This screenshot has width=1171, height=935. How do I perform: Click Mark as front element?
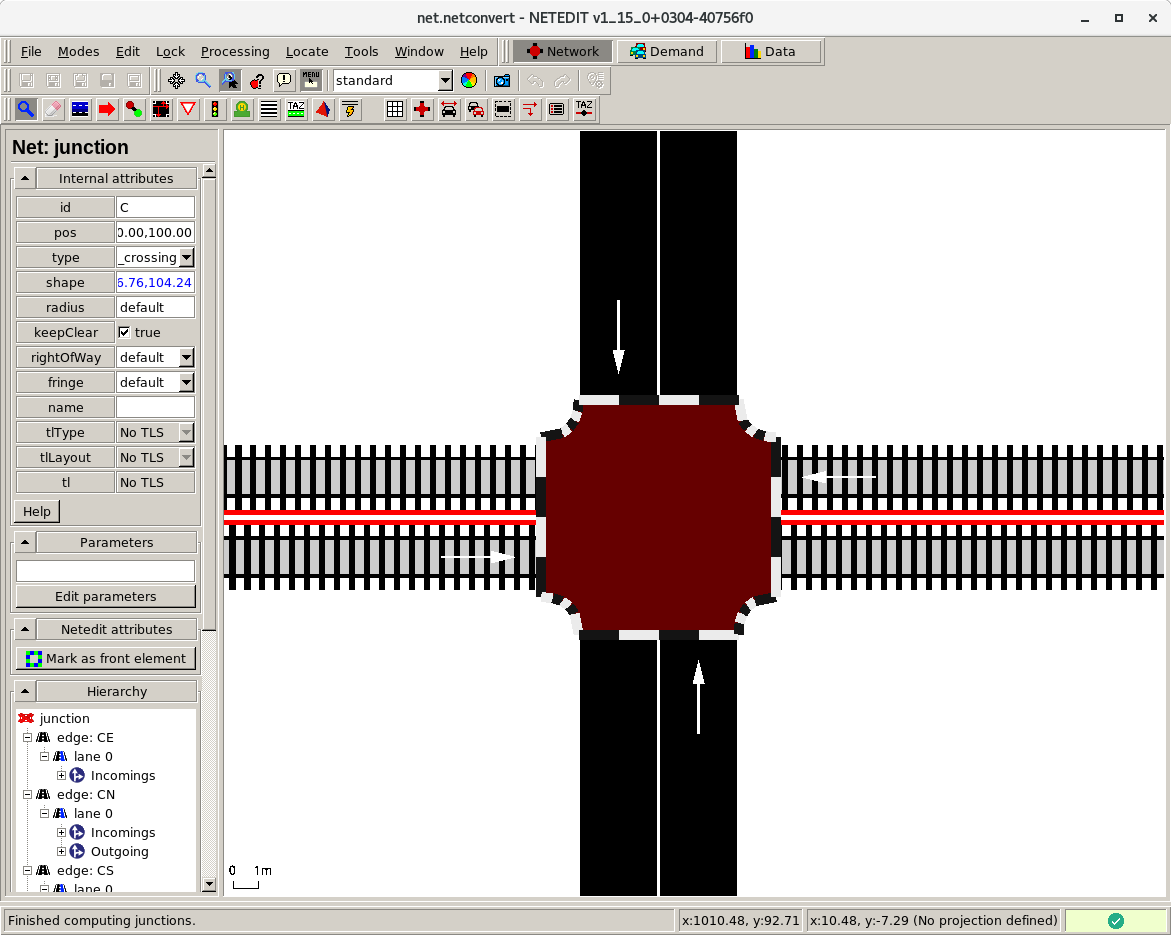coord(105,659)
